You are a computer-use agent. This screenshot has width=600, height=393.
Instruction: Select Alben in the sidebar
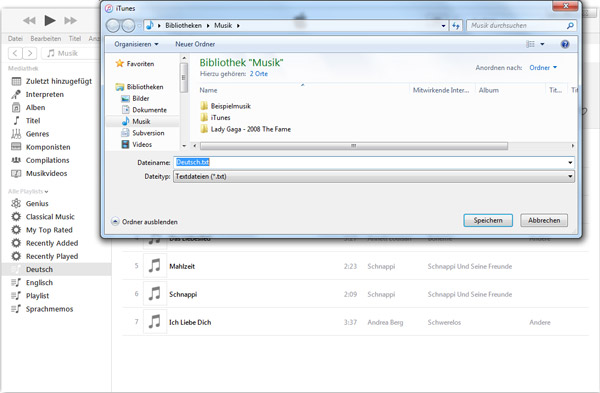pyautogui.click(x=35, y=108)
